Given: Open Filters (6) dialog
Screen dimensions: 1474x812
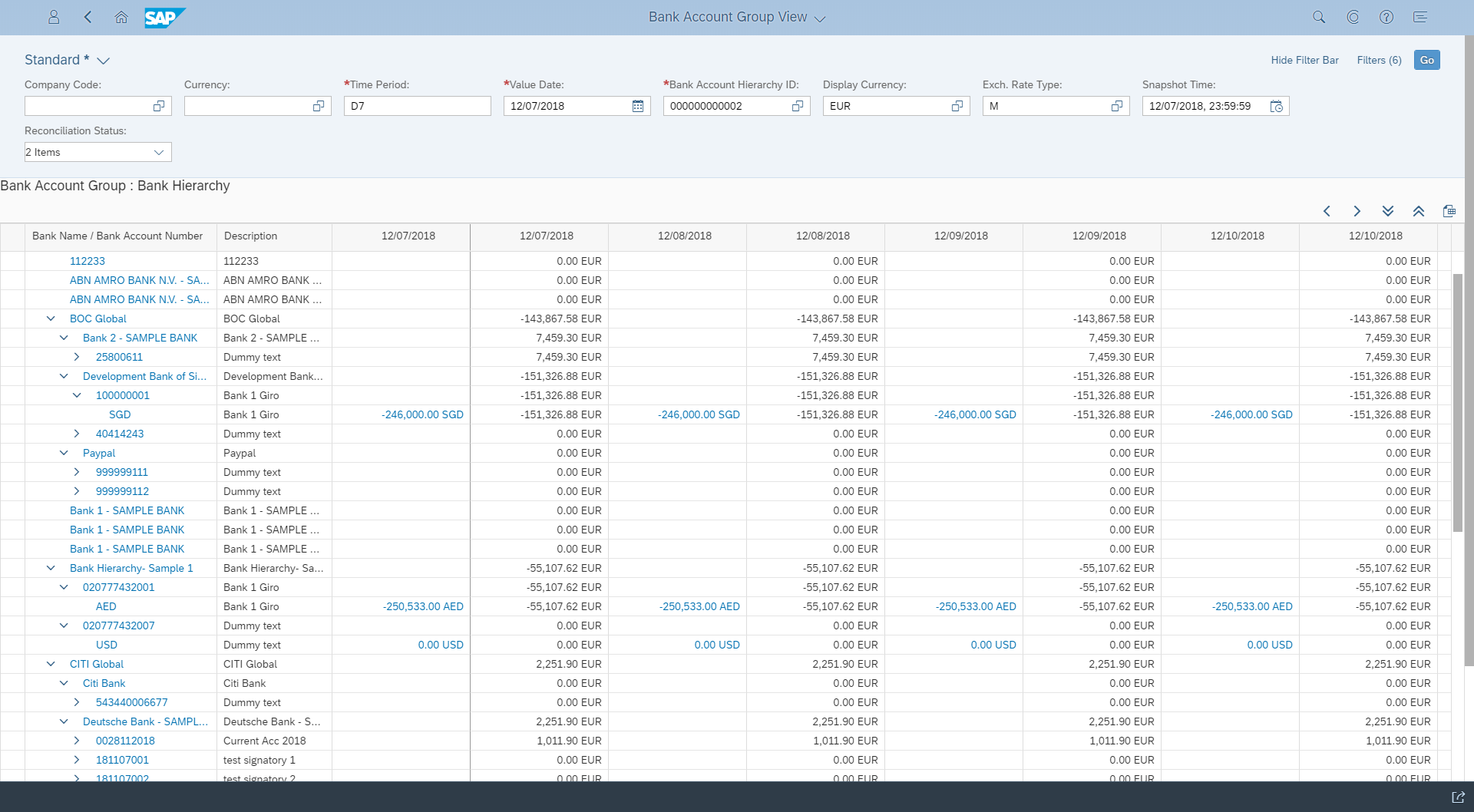Looking at the screenshot, I should click(1379, 60).
